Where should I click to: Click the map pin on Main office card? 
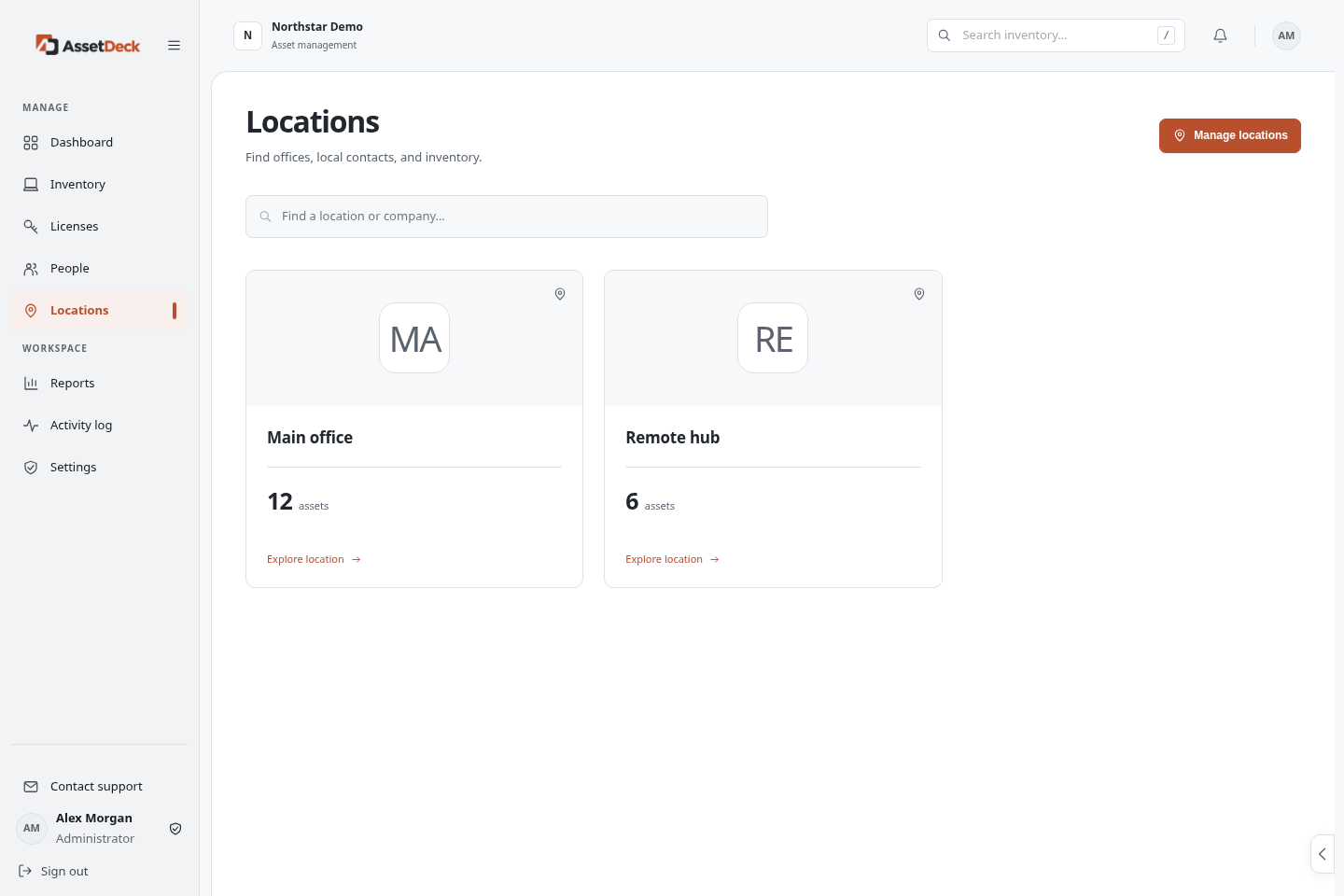pos(560,294)
